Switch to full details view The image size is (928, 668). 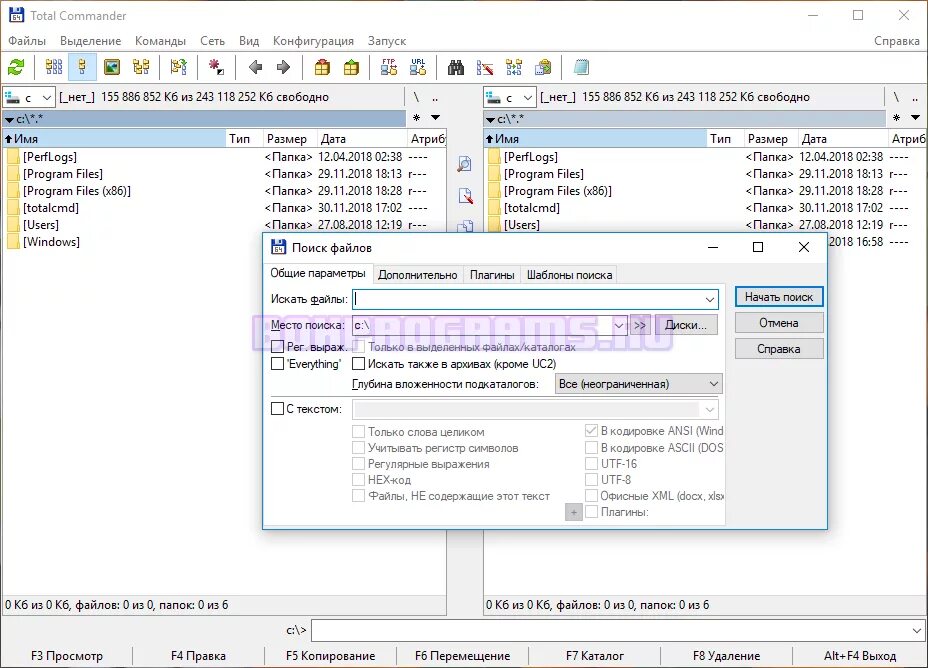coord(82,67)
